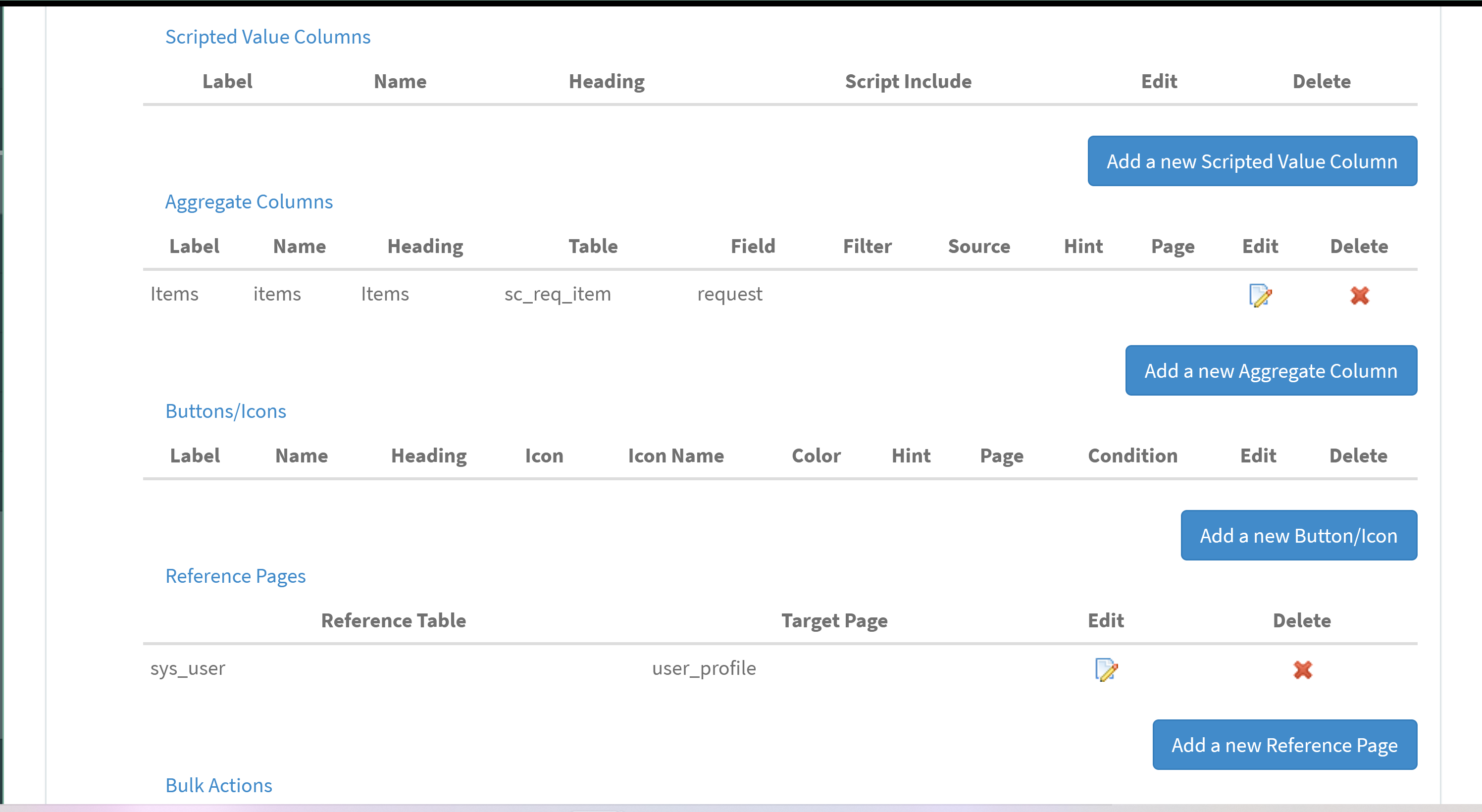
Task: Open the Aggregate Columns section heading
Action: [249, 202]
